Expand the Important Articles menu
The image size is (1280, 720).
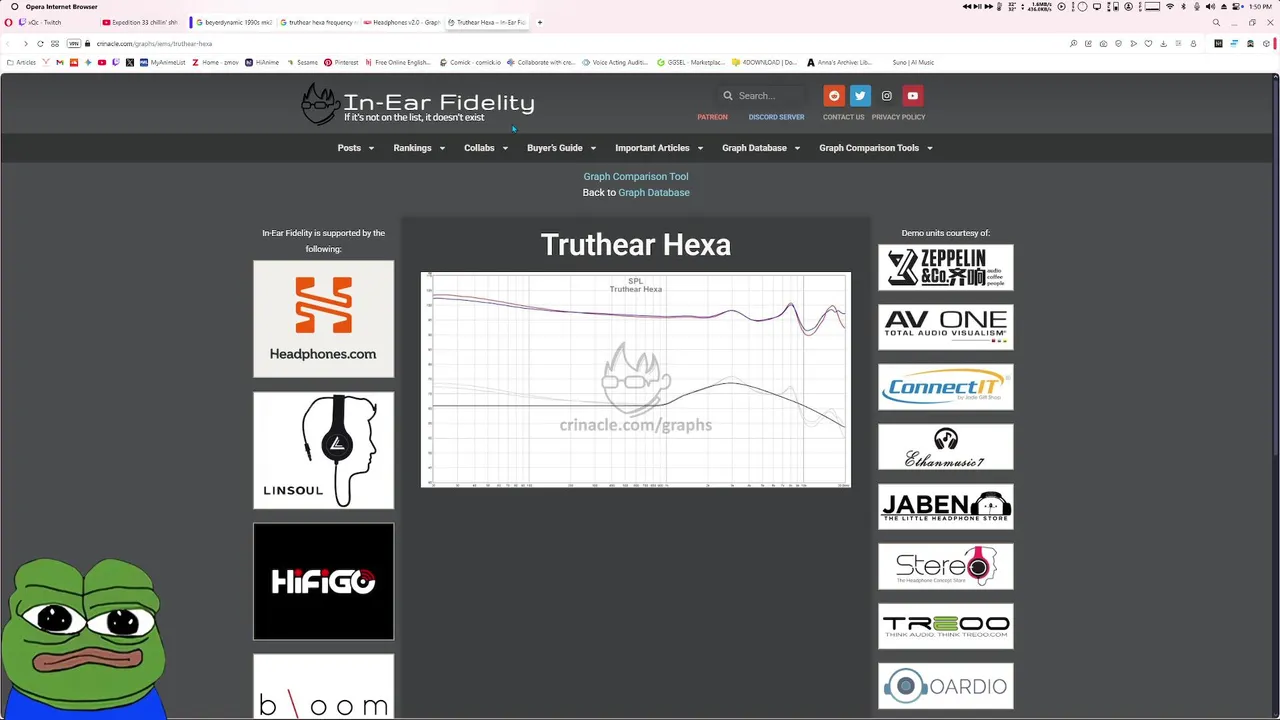click(x=659, y=148)
